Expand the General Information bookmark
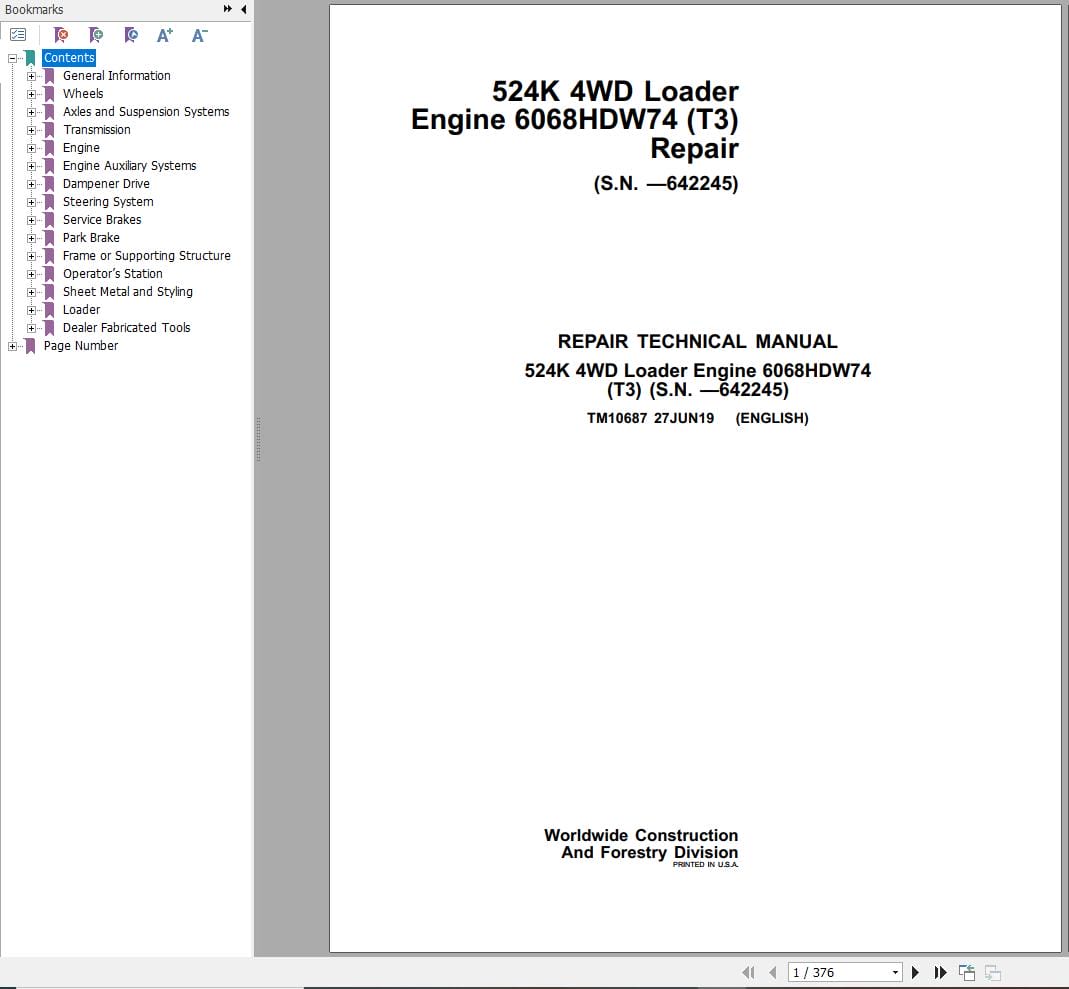Viewport: 1069px width, 989px height. pyautogui.click(x=31, y=76)
